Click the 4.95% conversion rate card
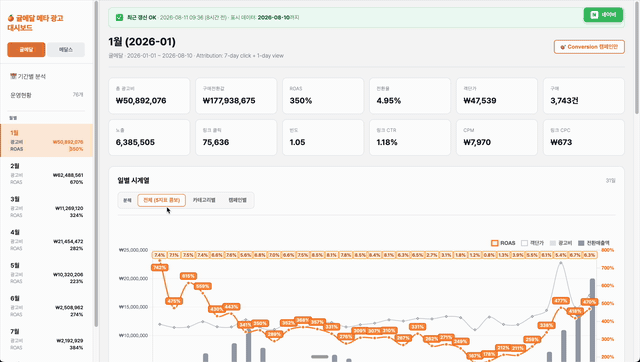This screenshot has width=640, height=362. coord(410,96)
